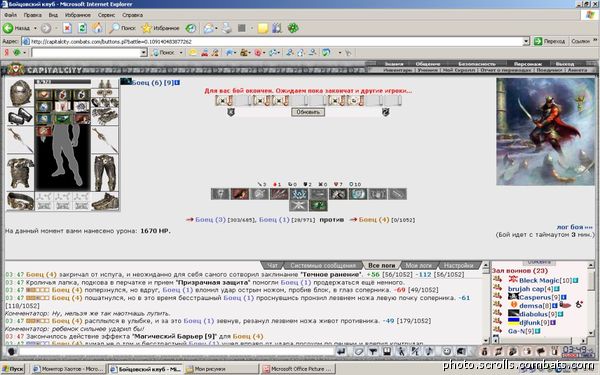The width and height of the screenshot is (600, 375).
Task: Switch to the Чат tab
Action: (272, 265)
